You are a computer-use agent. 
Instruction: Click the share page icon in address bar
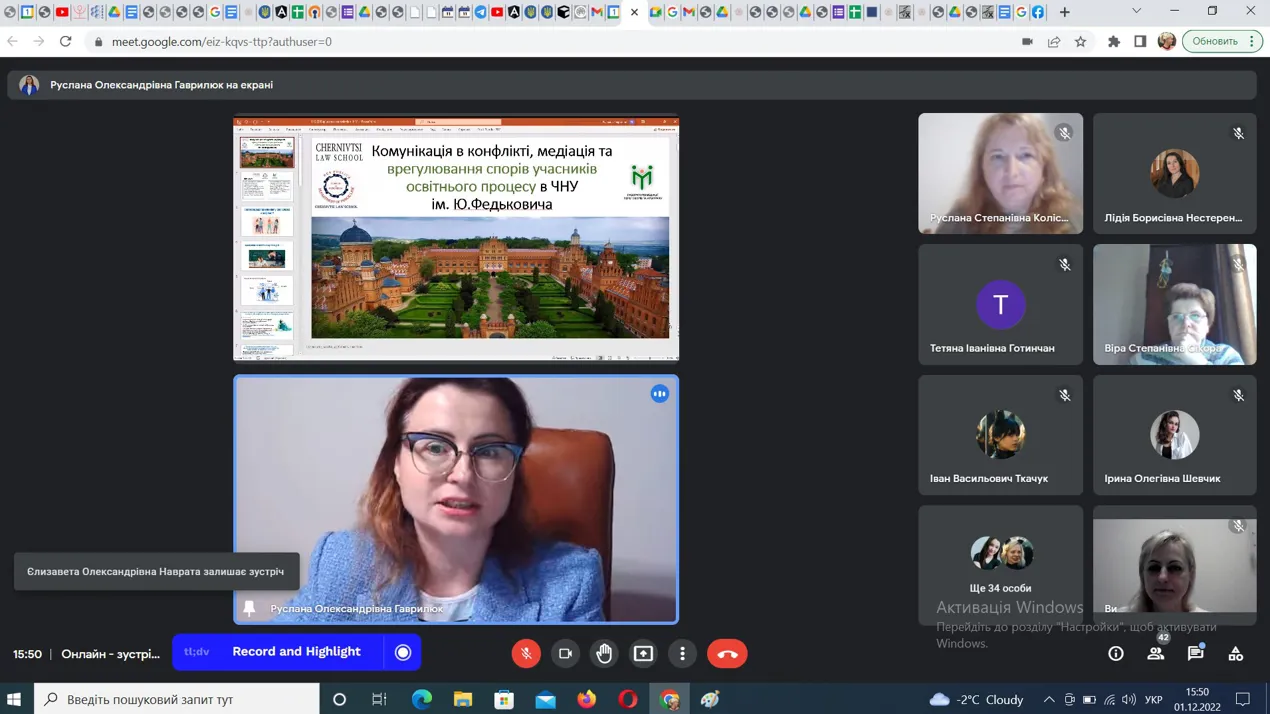[x=1054, y=42]
